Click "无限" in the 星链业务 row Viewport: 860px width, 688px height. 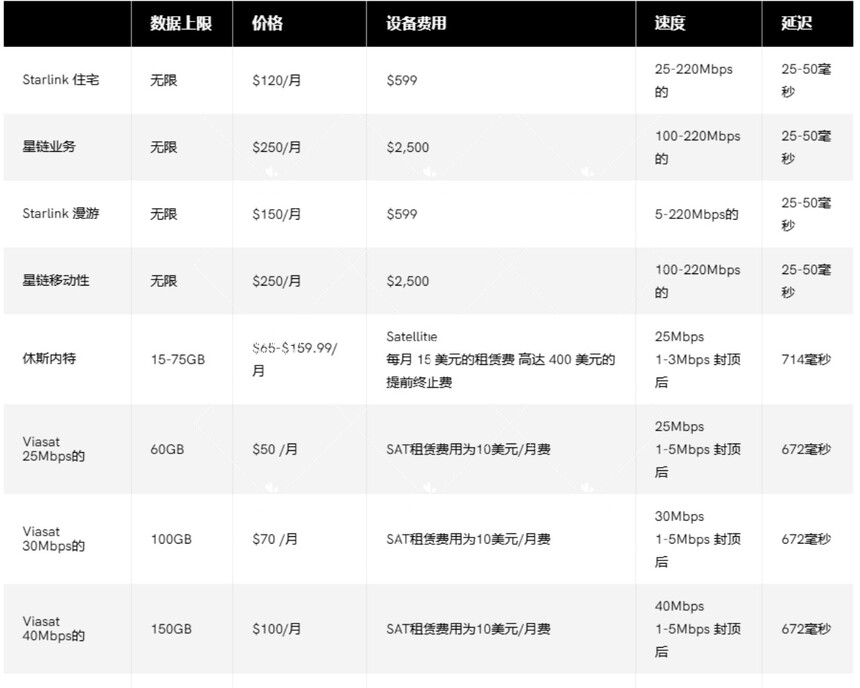(x=164, y=148)
